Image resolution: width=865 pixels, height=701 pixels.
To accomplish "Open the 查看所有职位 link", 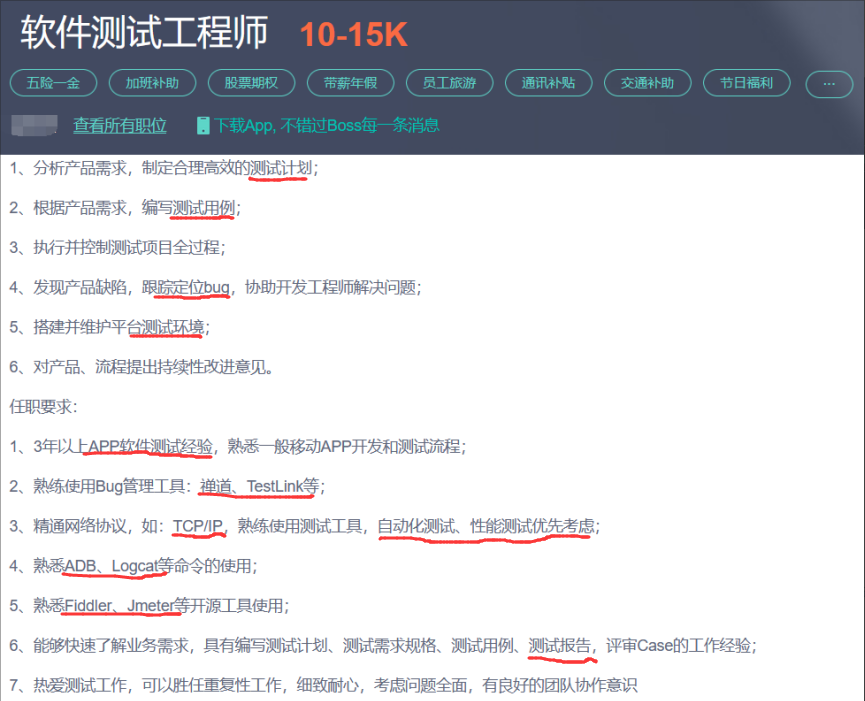I will [119, 126].
